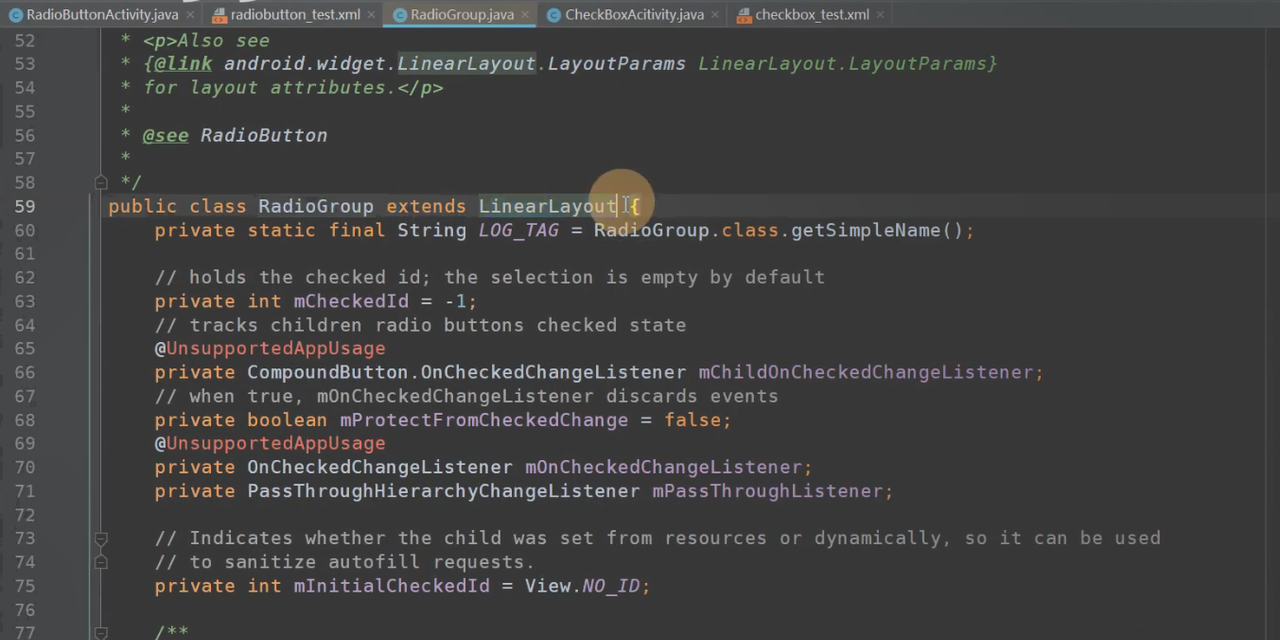The image size is (1280, 640).
Task: Click the mPassThroughListener field name
Action: point(767,491)
